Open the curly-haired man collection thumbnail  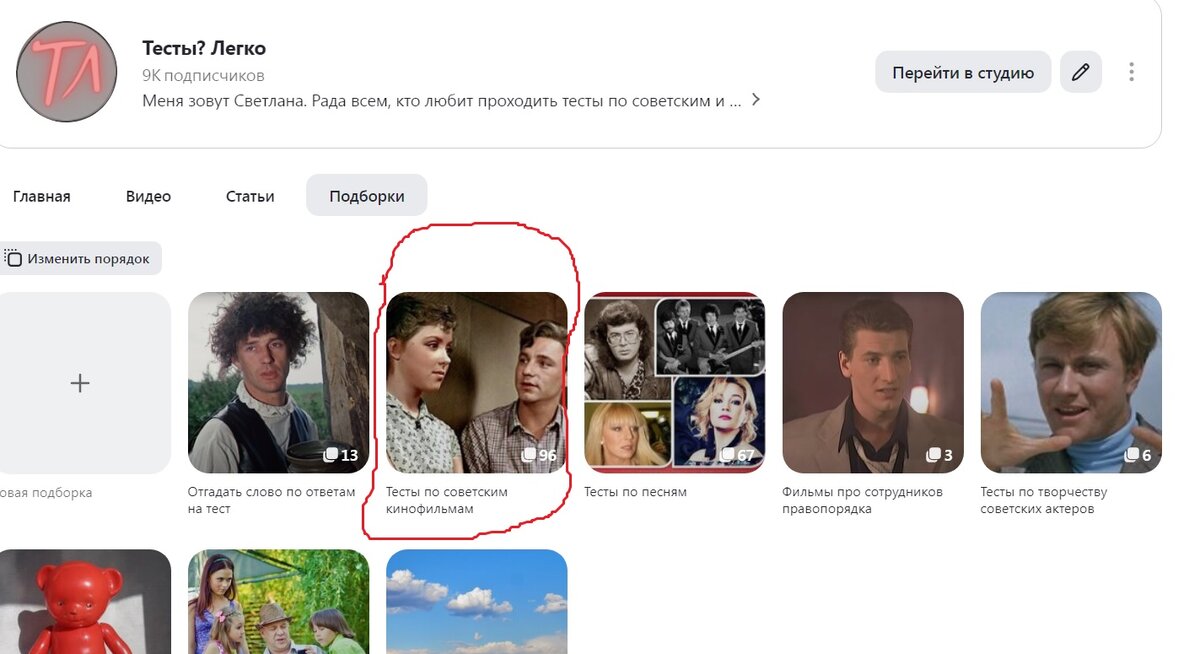coord(278,383)
